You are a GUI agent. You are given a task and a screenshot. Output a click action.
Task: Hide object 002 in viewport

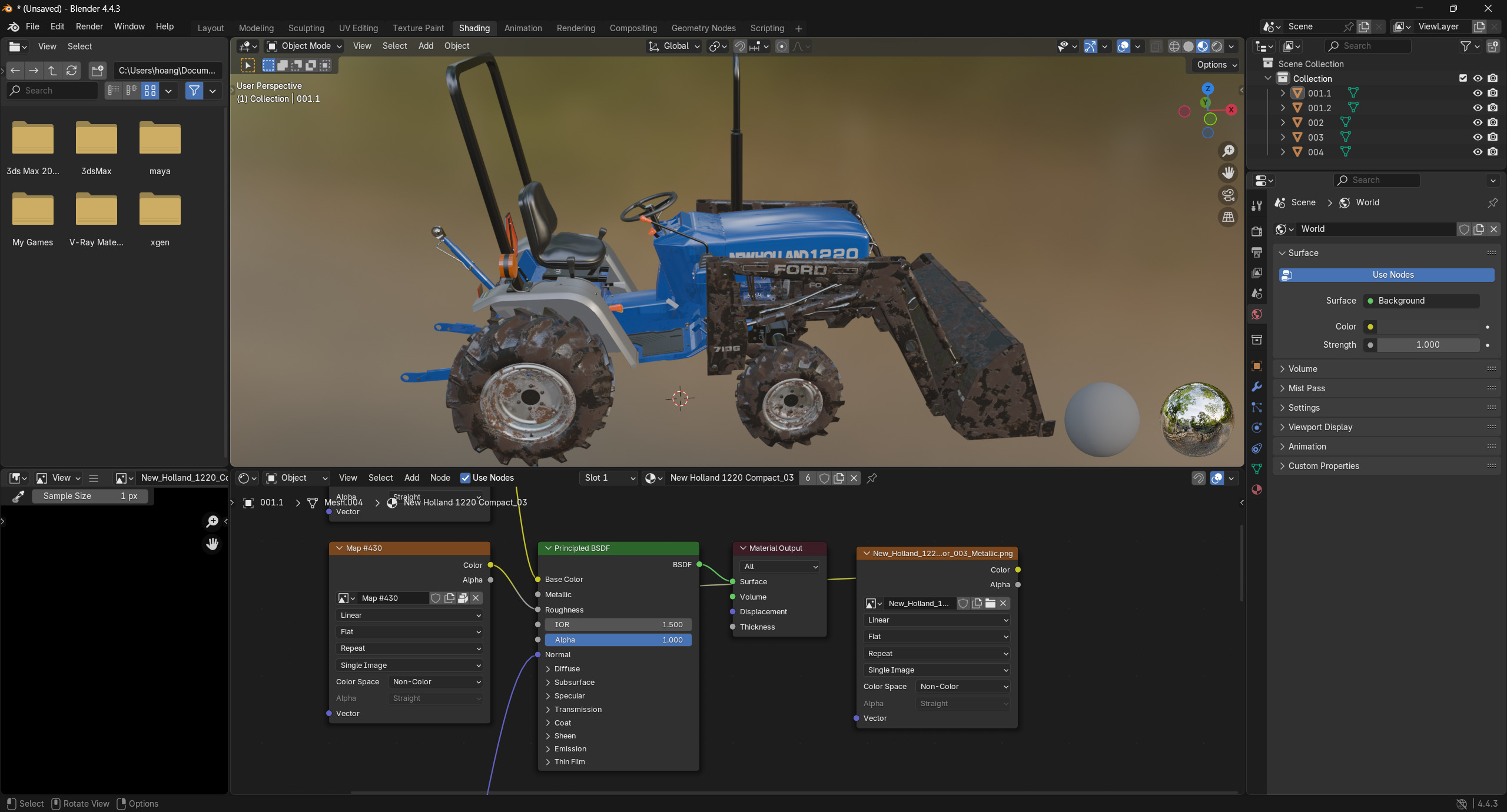coord(1478,122)
